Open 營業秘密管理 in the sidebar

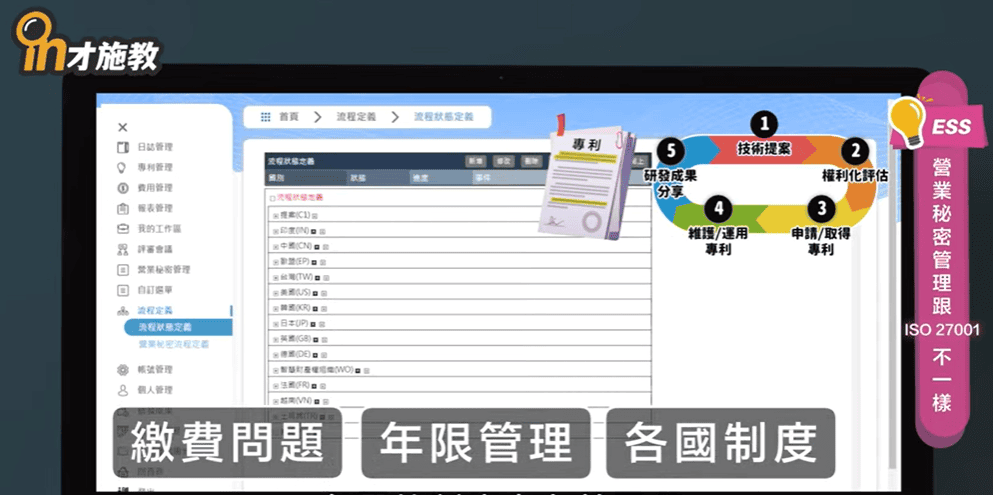(x=163, y=270)
